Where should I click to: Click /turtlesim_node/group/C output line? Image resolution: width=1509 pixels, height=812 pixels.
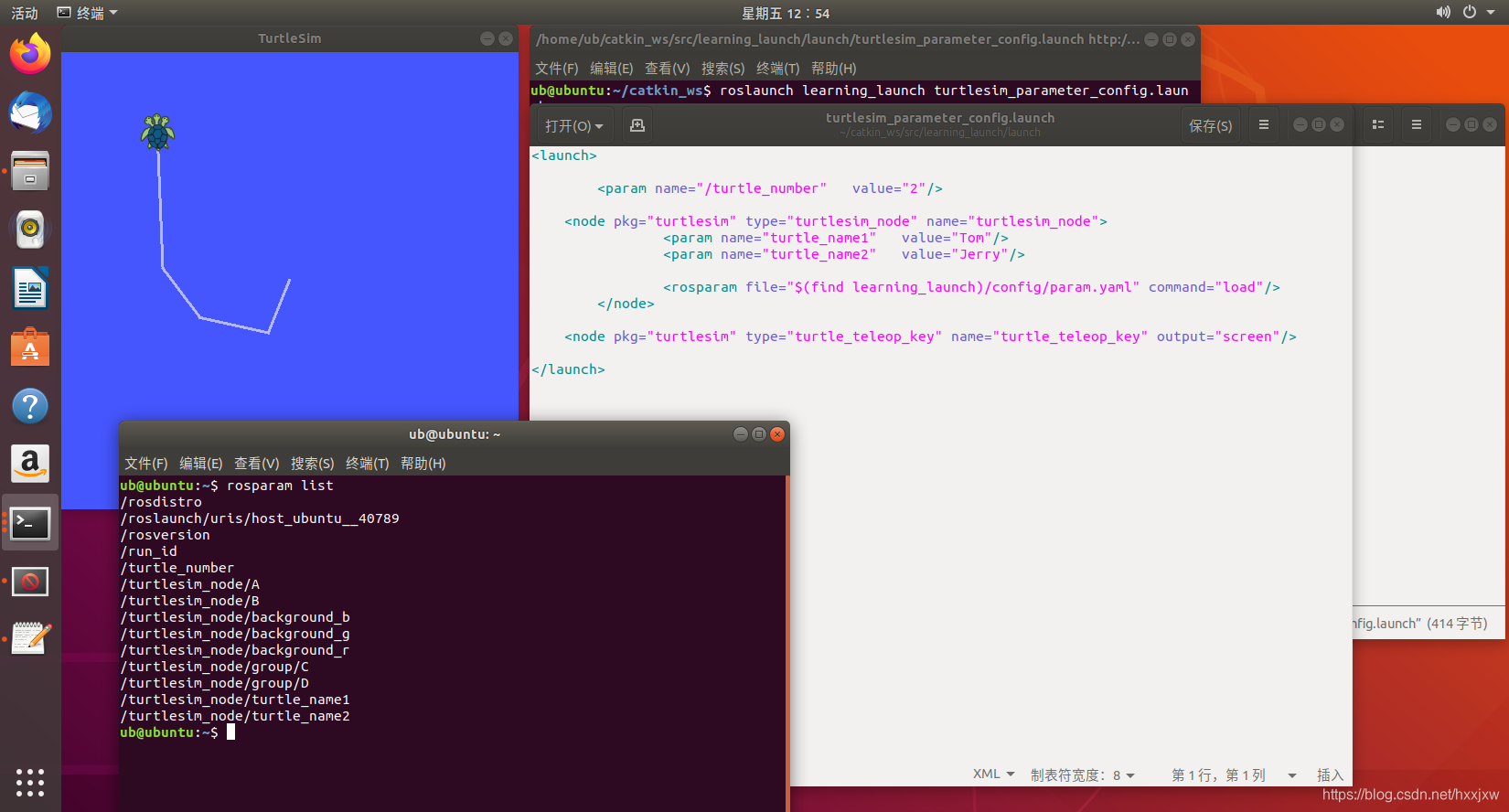pyautogui.click(x=215, y=667)
